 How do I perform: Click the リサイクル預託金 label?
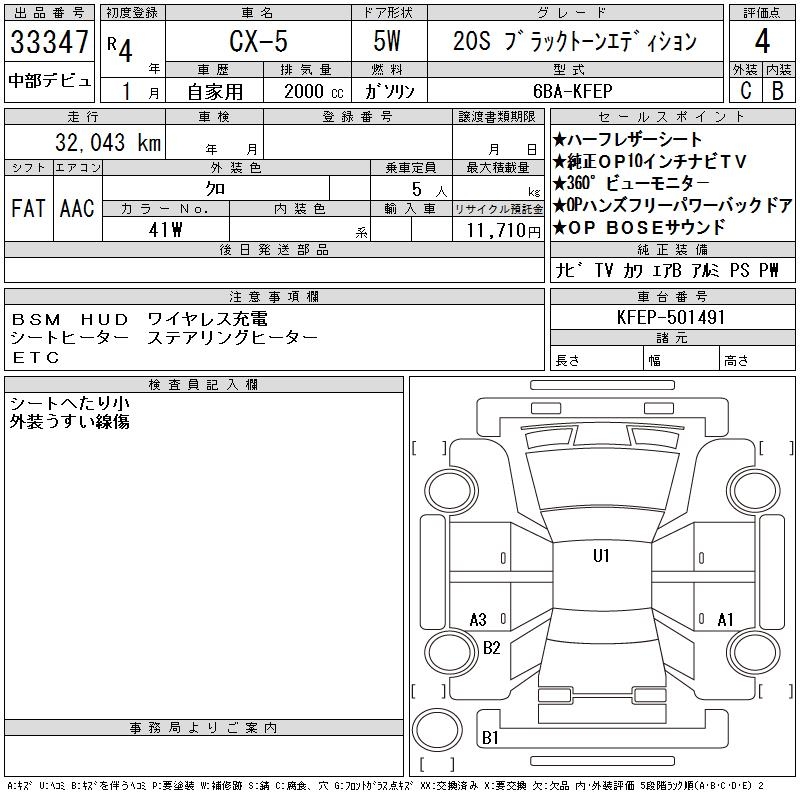[498, 209]
